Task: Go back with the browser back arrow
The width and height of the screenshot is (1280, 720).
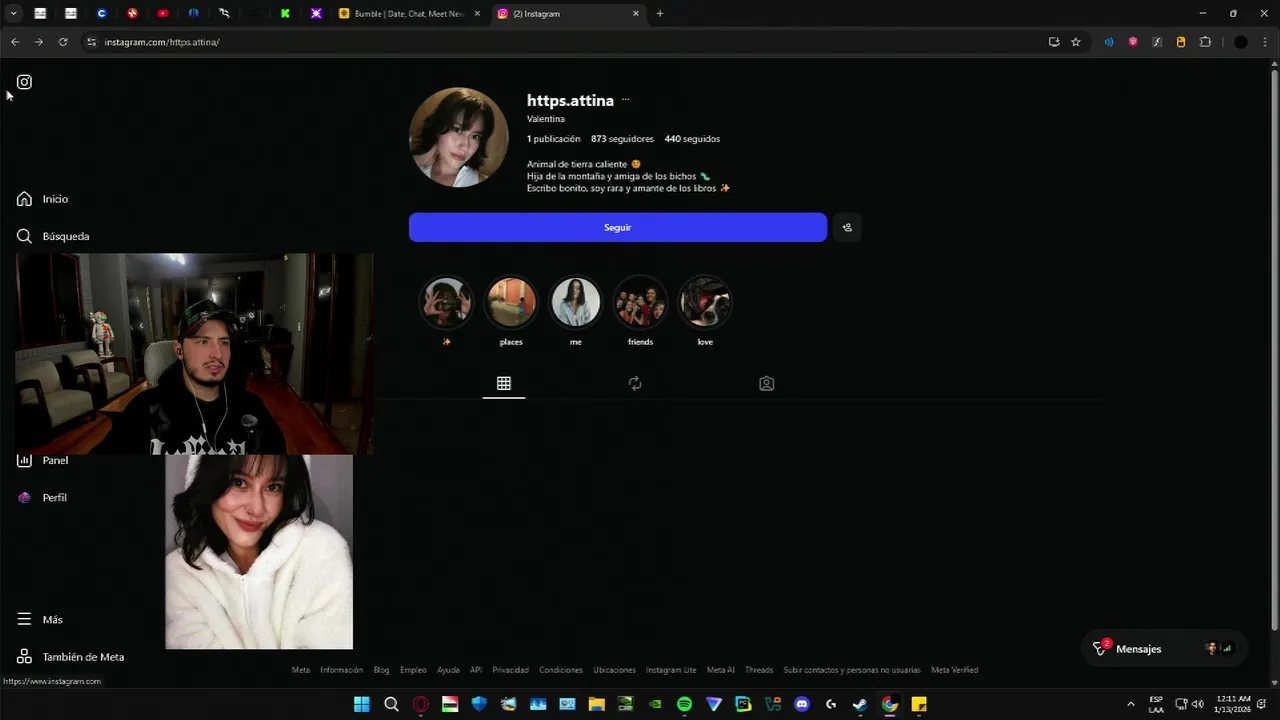Action: (14, 42)
